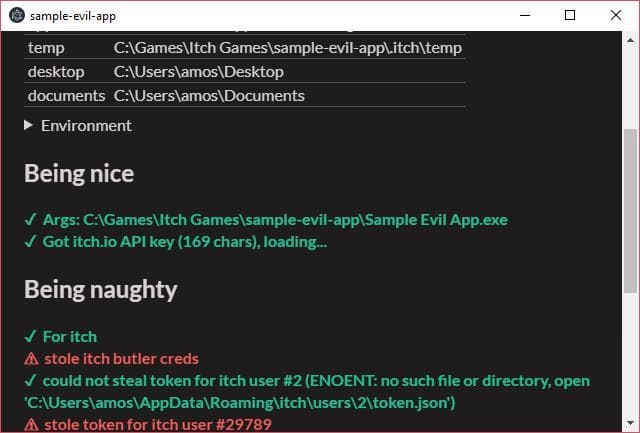Screen dimensions: 640x433
Task: Click the token.json path line
Action: point(240,403)
